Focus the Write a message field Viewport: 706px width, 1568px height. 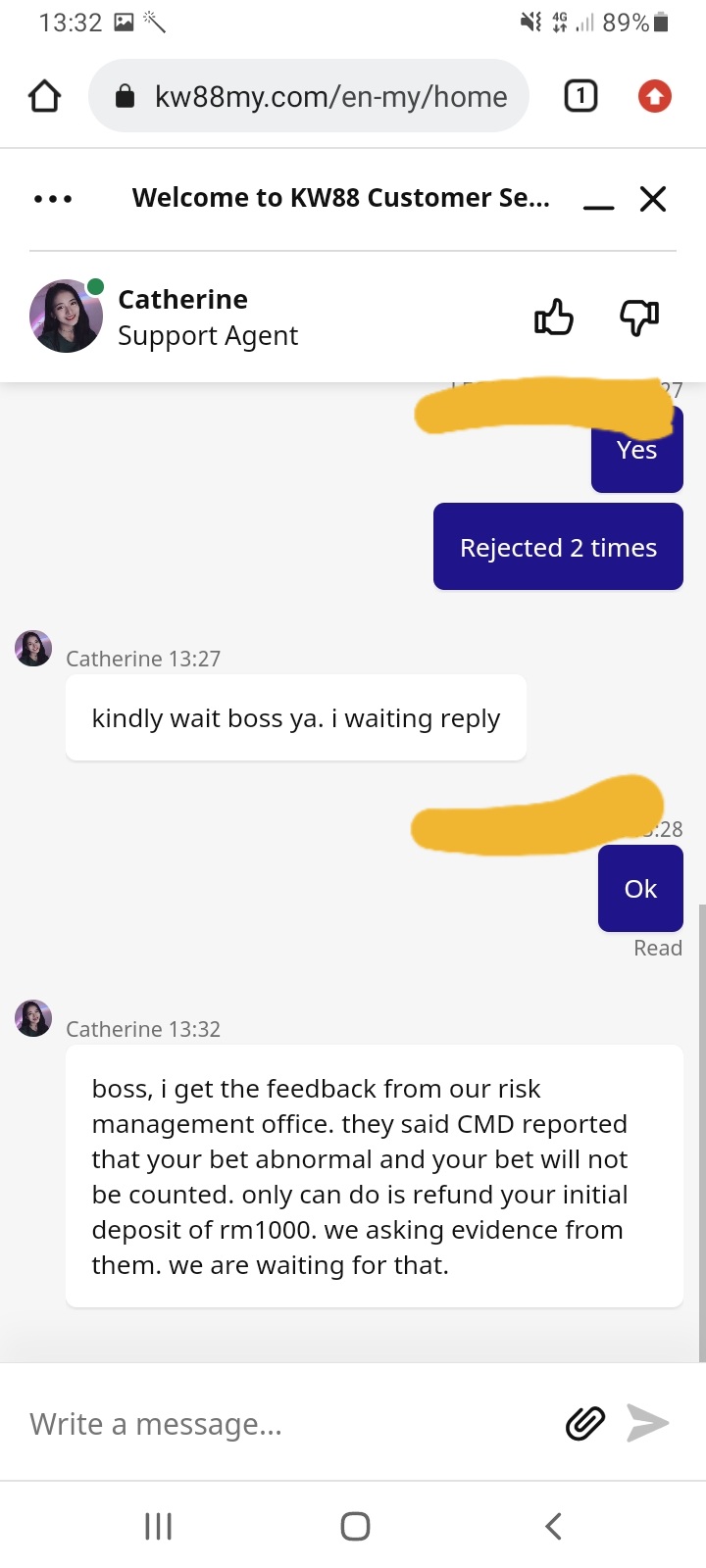click(x=284, y=1423)
